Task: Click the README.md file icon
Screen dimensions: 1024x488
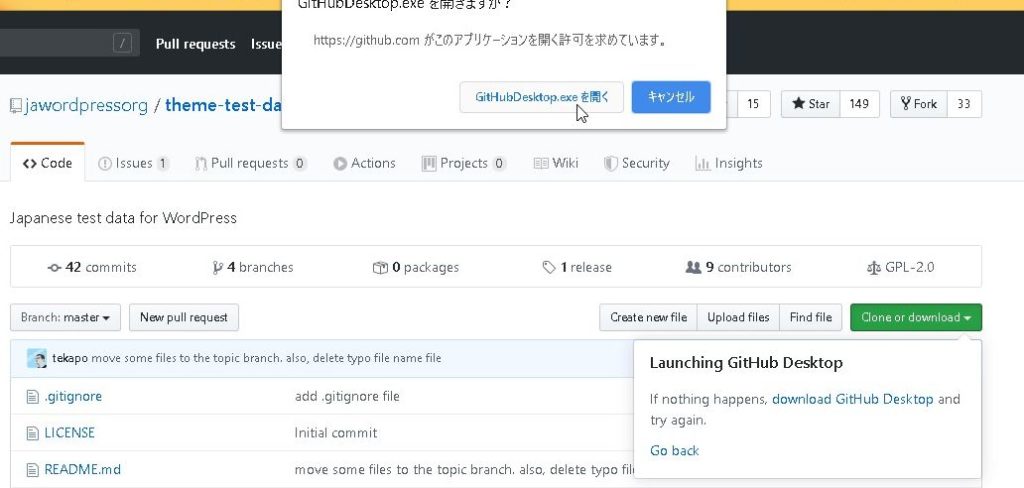Action: pyautogui.click(x=32, y=469)
